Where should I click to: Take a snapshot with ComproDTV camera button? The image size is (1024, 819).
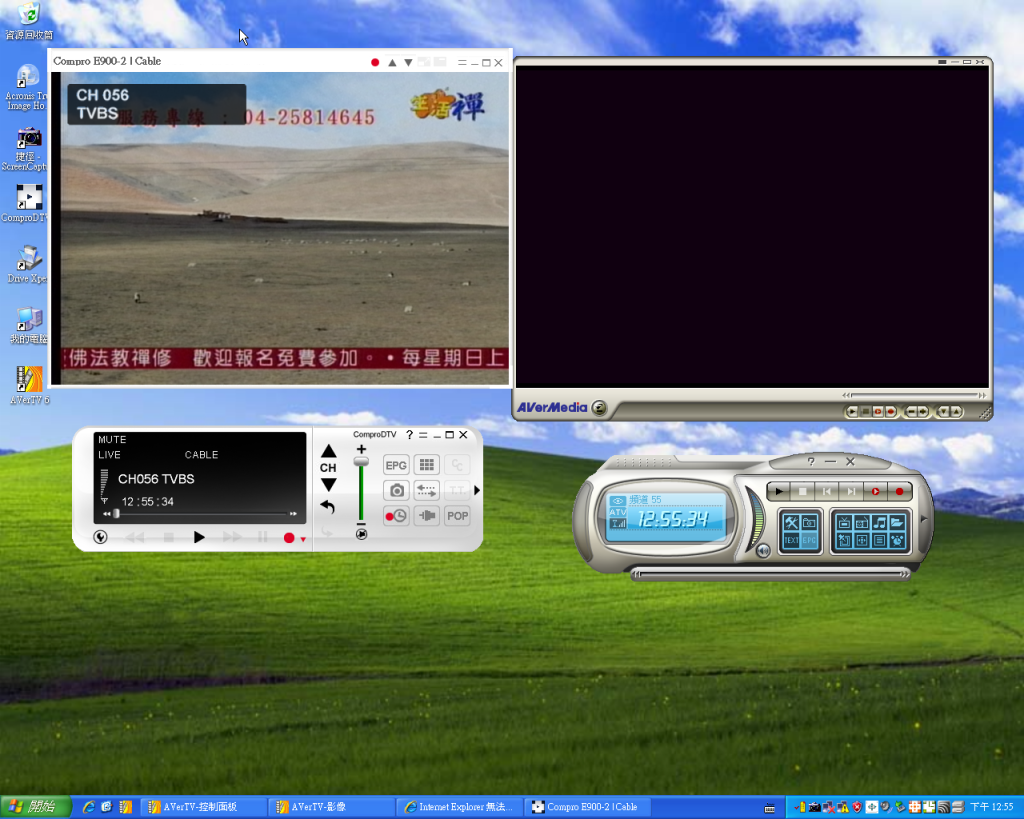(x=396, y=490)
